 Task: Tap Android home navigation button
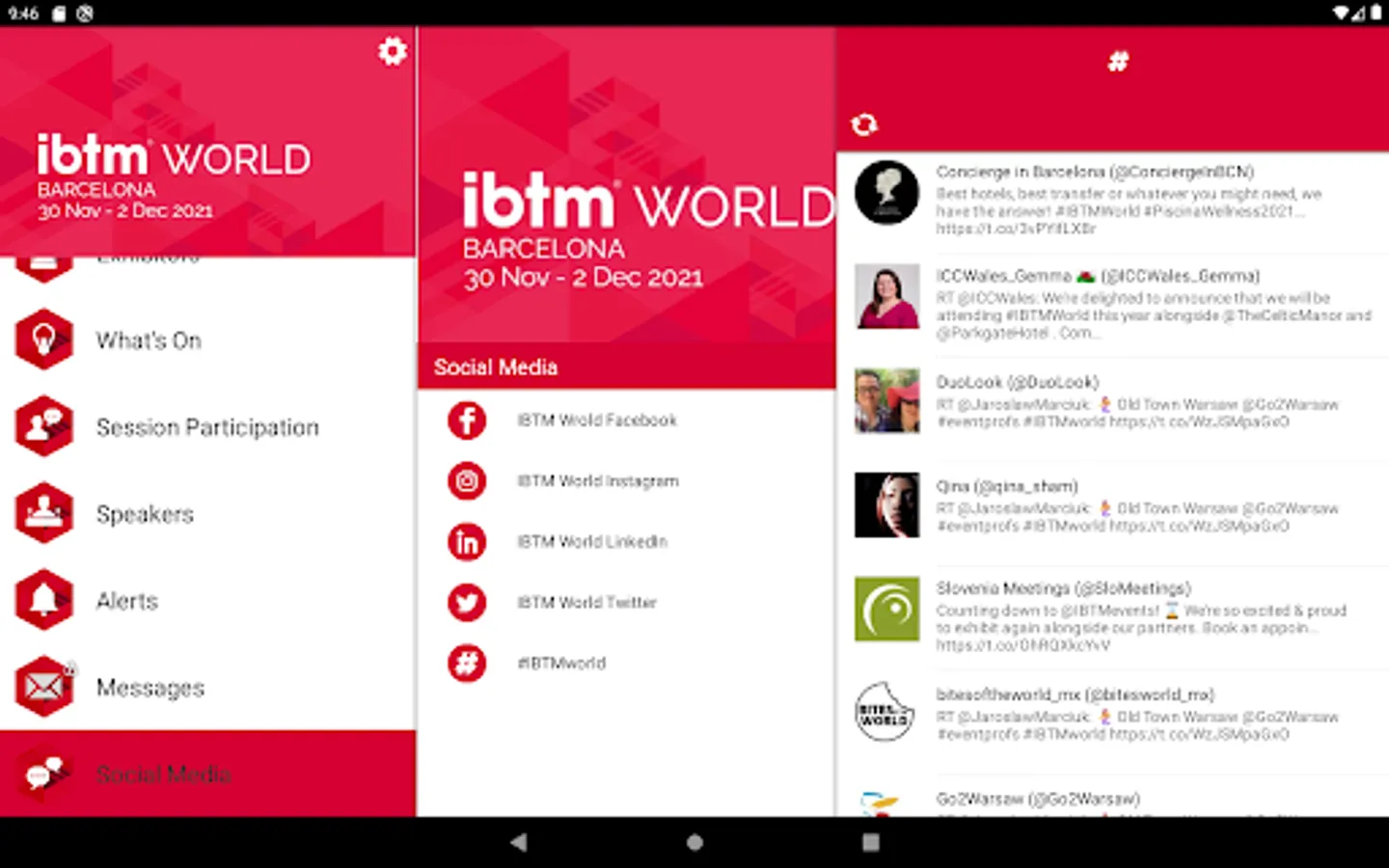click(x=694, y=842)
